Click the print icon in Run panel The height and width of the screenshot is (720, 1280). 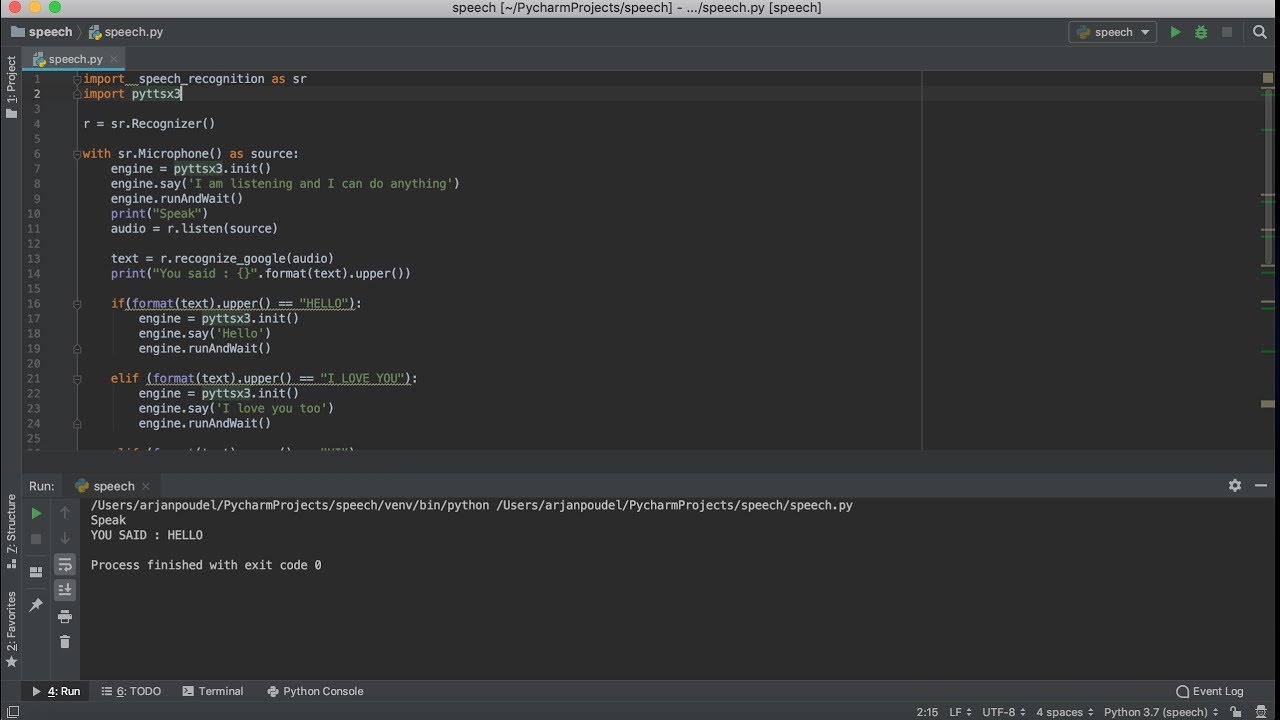point(65,616)
